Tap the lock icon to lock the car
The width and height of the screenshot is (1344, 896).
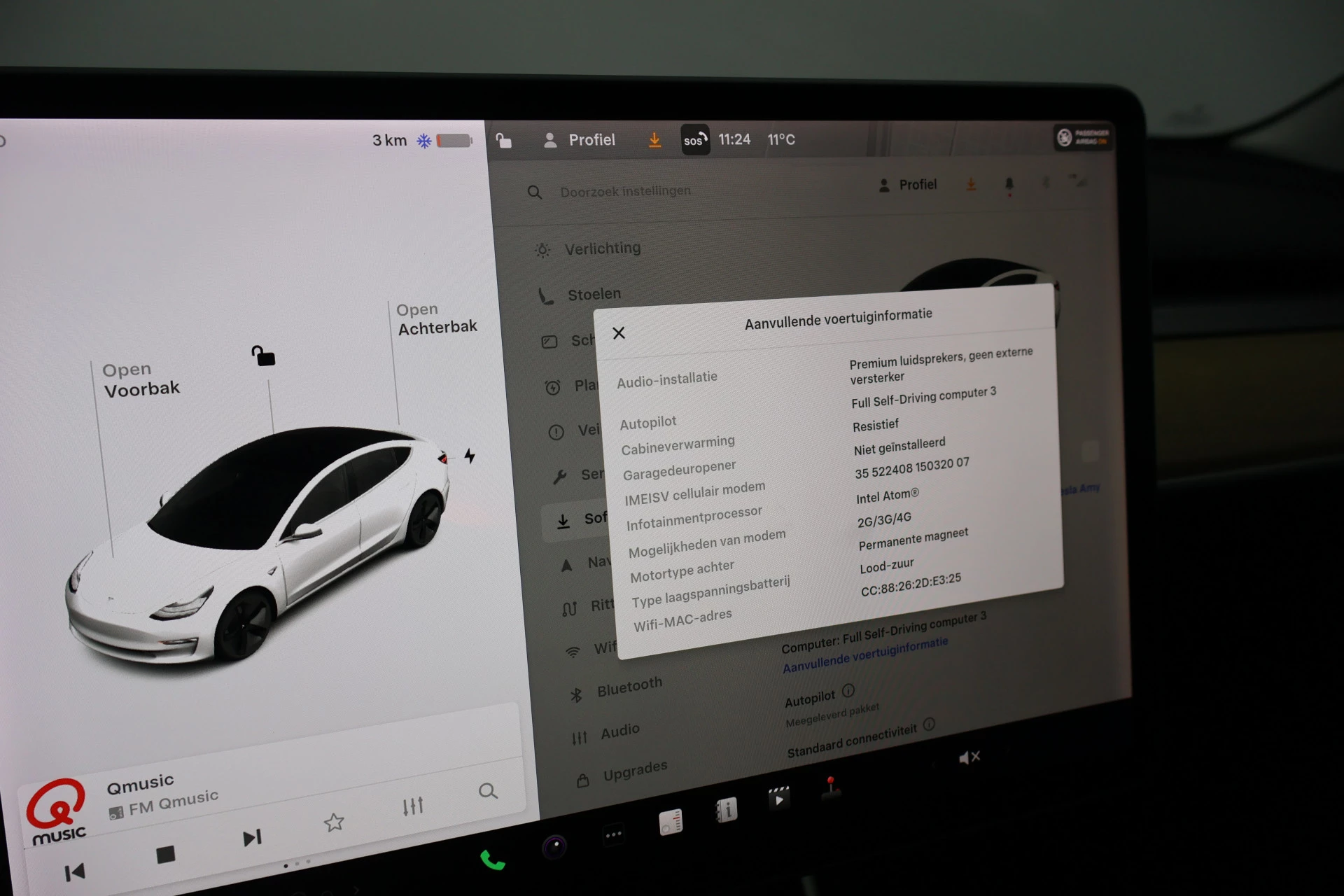503,140
